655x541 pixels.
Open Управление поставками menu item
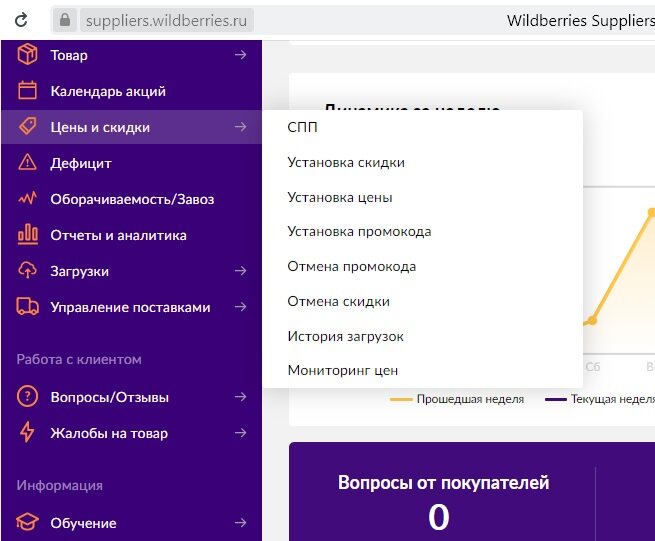click(x=130, y=307)
